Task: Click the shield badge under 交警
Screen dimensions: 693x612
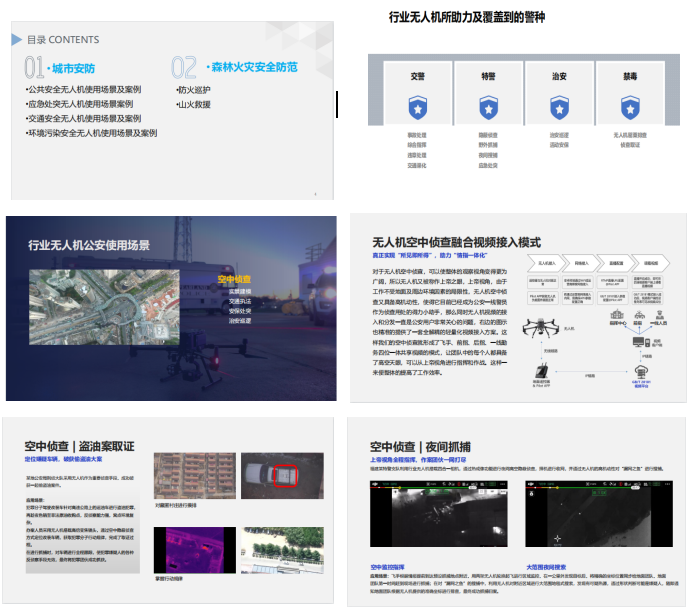Action: point(417,106)
